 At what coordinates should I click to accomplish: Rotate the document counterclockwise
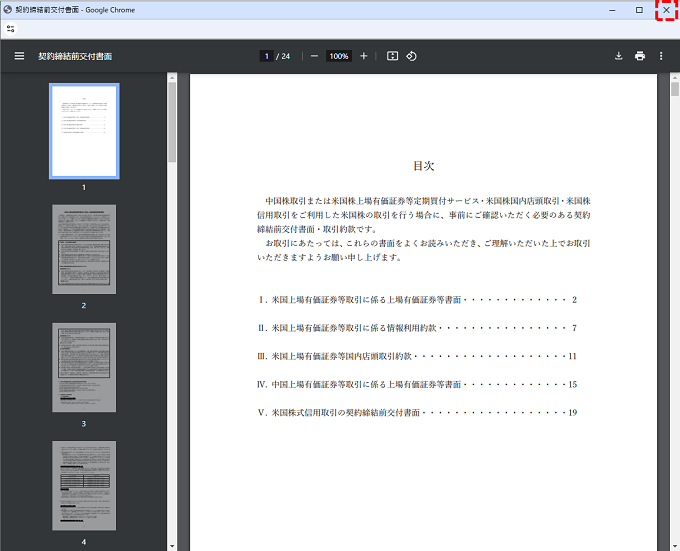tap(412, 56)
